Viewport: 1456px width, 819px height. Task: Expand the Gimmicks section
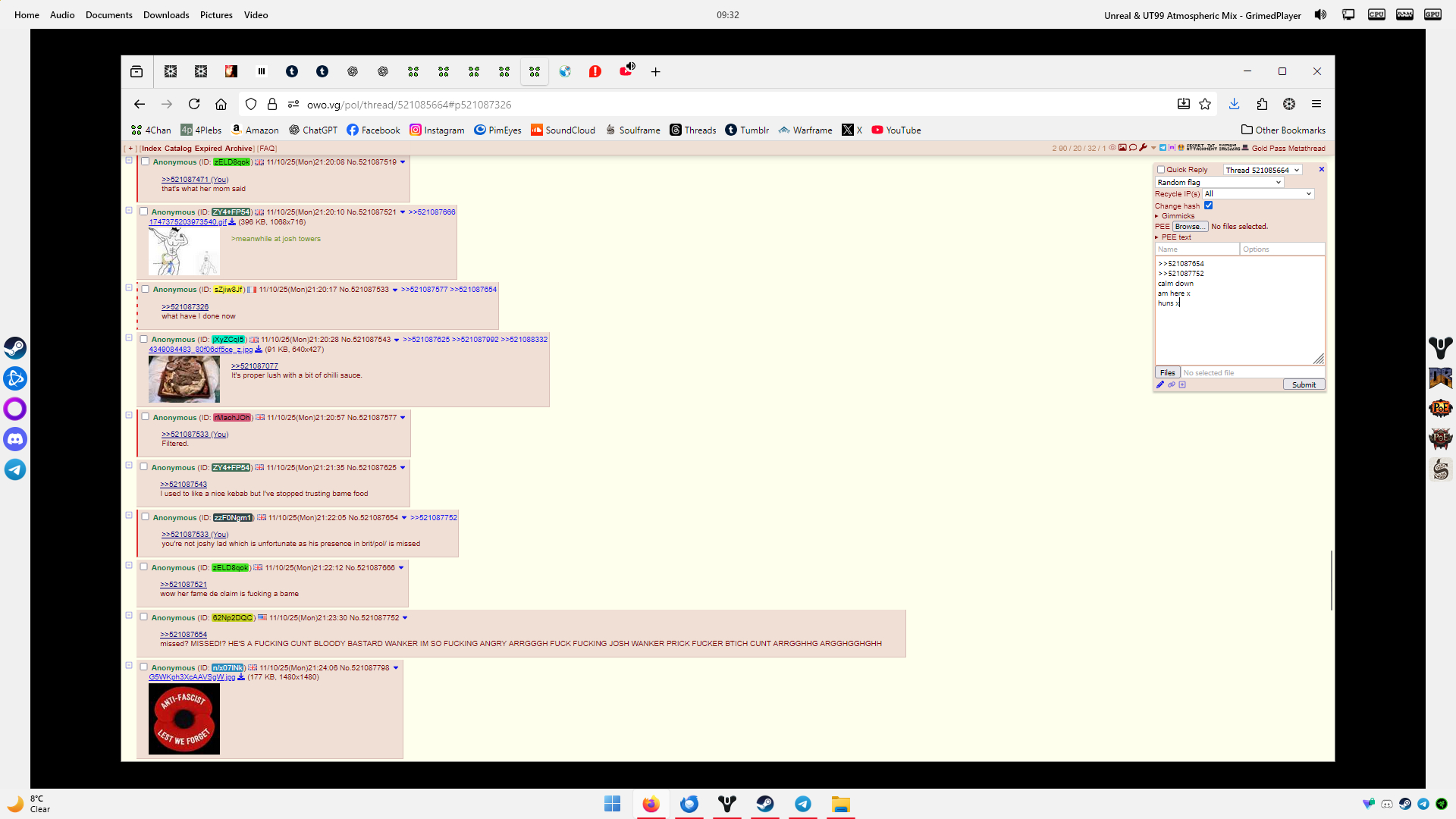(x=1177, y=216)
